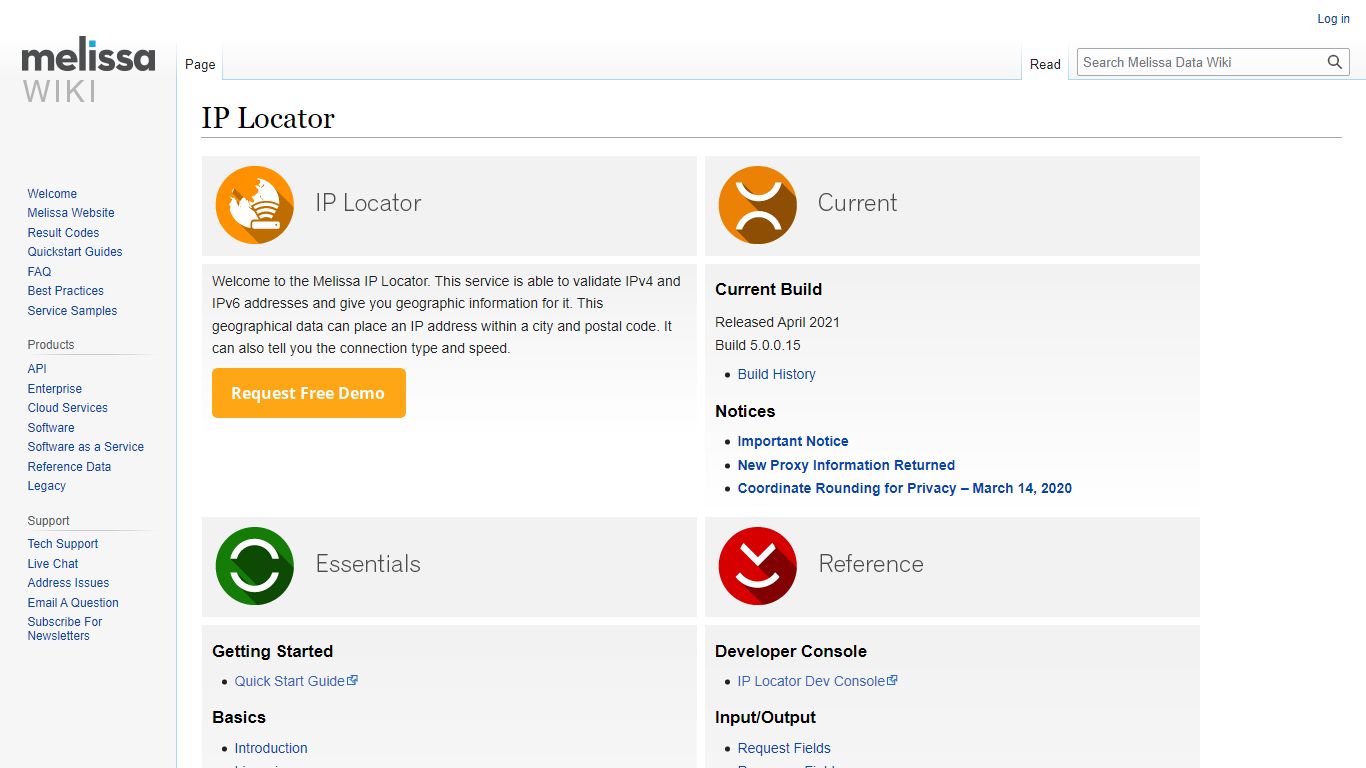Open the Page tab
This screenshot has width=1366, height=768.
click(200, 64)
